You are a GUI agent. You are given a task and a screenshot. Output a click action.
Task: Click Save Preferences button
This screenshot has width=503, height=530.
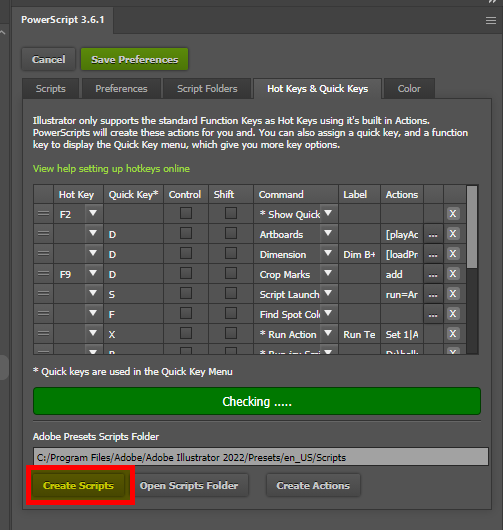[x=135, y=59]
